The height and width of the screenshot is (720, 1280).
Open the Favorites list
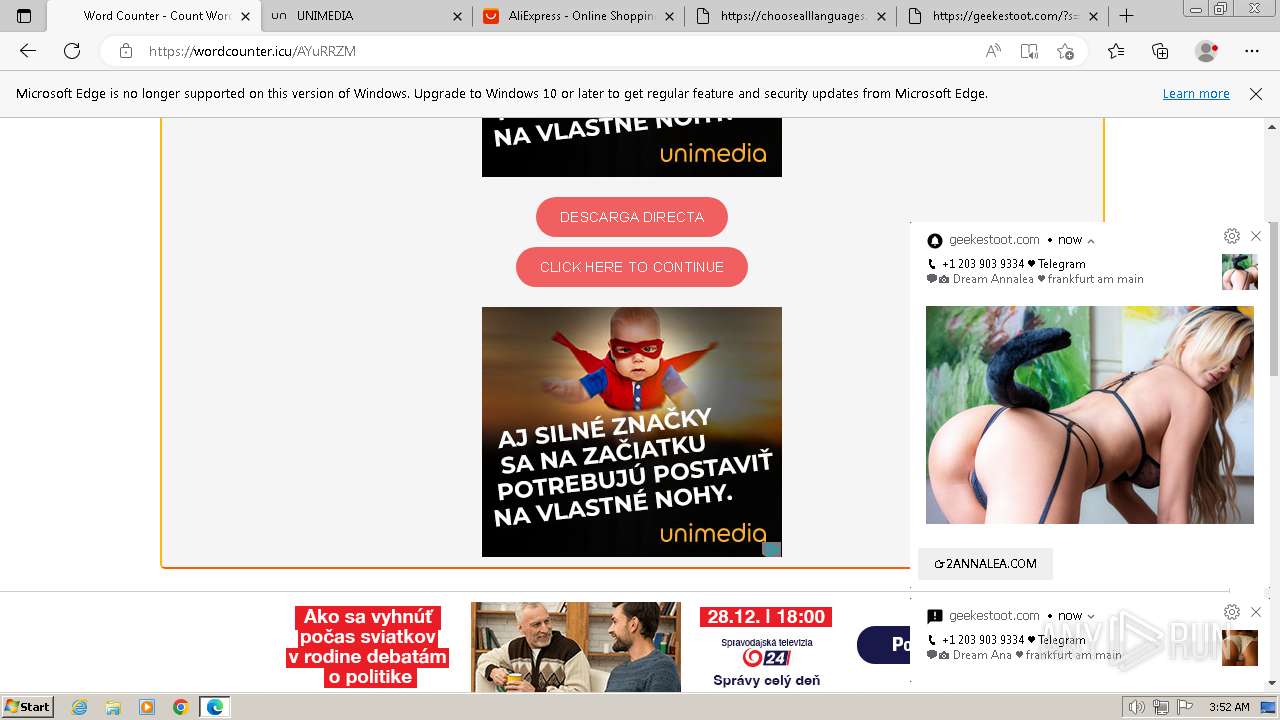pos(1116,51)
